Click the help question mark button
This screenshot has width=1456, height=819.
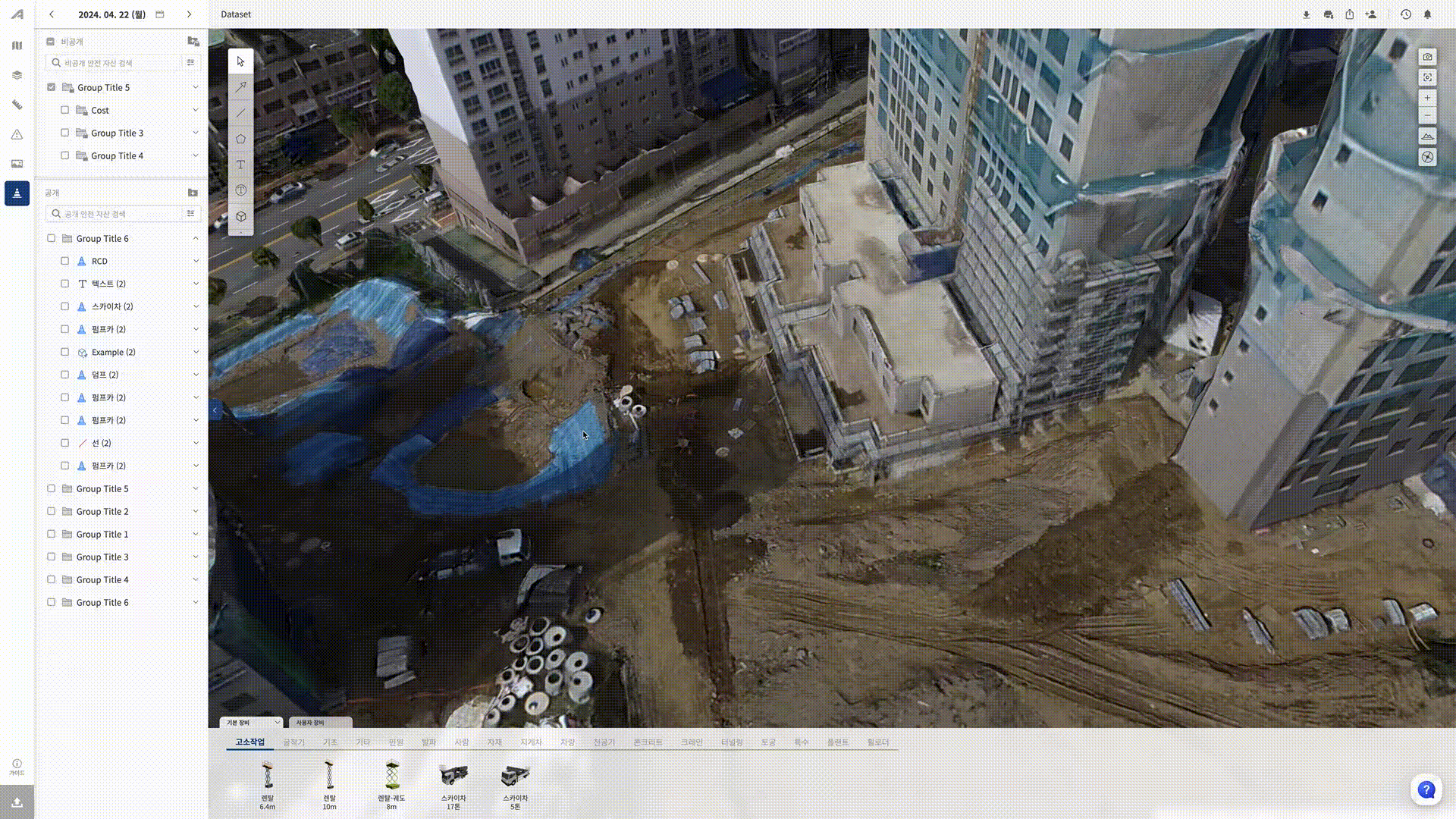[1426, 789]
